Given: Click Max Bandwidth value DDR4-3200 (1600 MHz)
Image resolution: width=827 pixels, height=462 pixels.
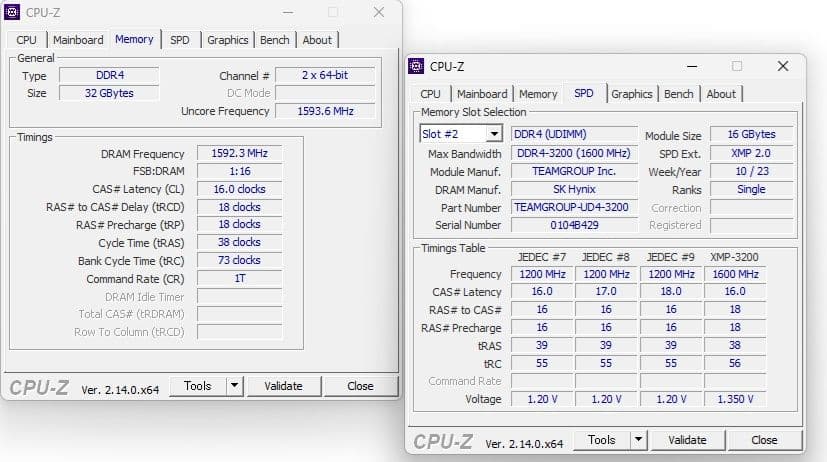Looking at the screenshot, I should tap(574, 153).
